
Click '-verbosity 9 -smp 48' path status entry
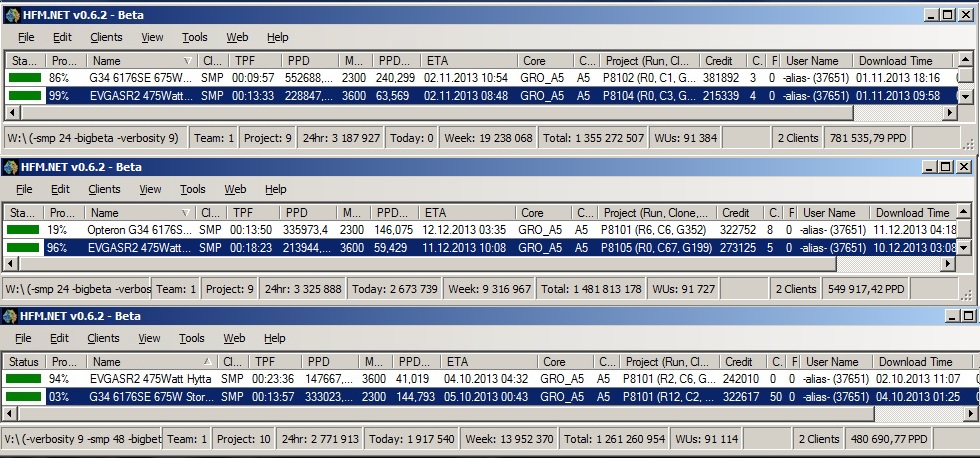pos(82,439)
